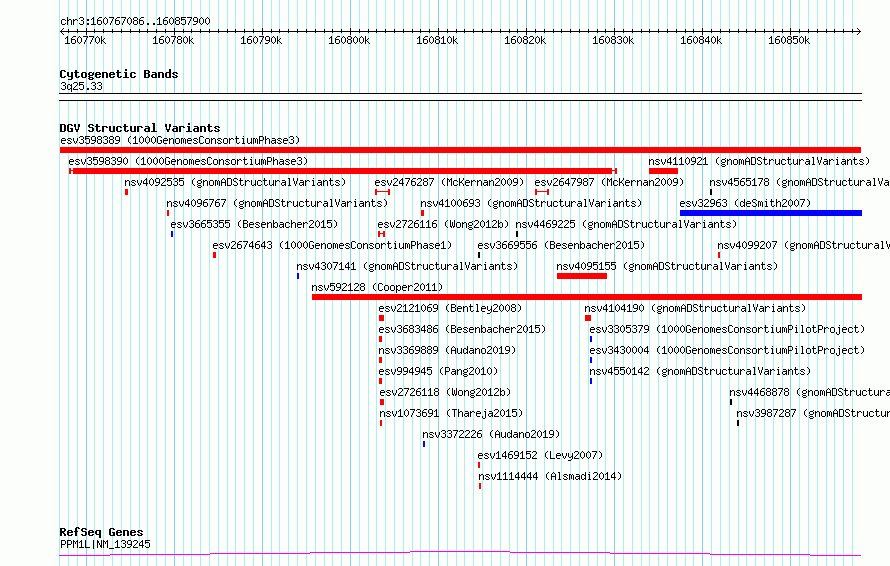Click DGV Structural Variants track title
This screenshot has width=890, height=566.
pos(140,128)
